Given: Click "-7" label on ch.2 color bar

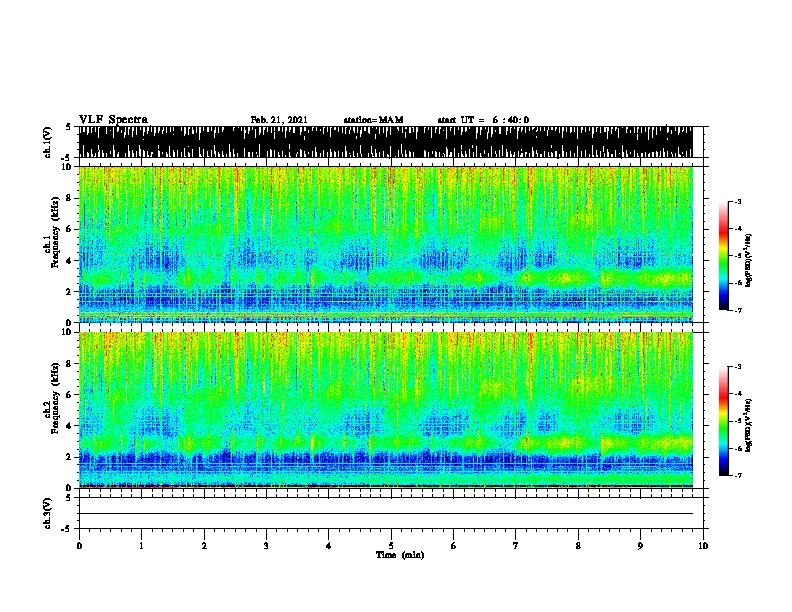Looking at the screenshot, I should point(737,475).
